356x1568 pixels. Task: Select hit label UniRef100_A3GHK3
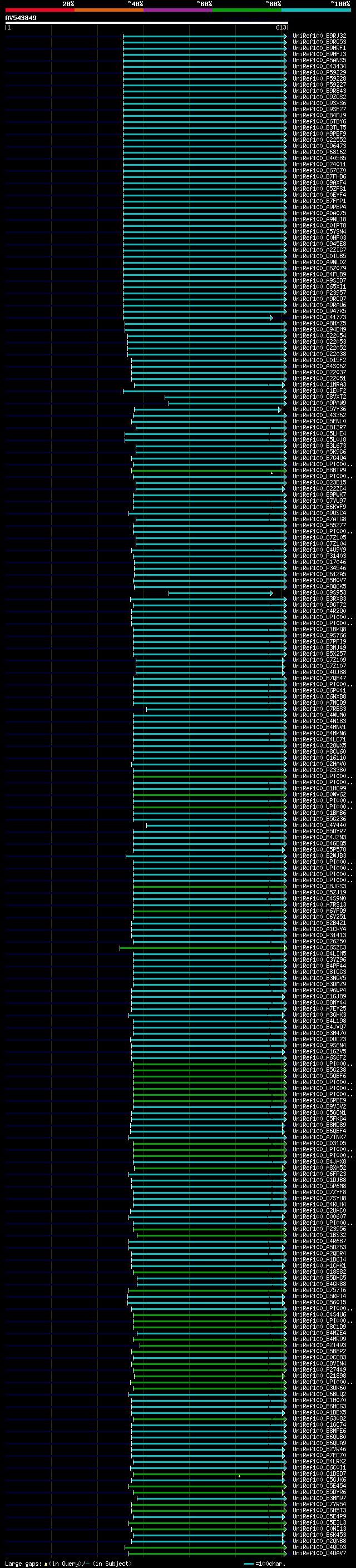319,1015
